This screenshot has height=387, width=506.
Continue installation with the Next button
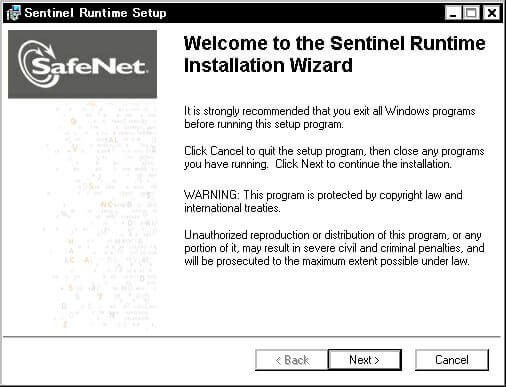(x=365, y=360)
